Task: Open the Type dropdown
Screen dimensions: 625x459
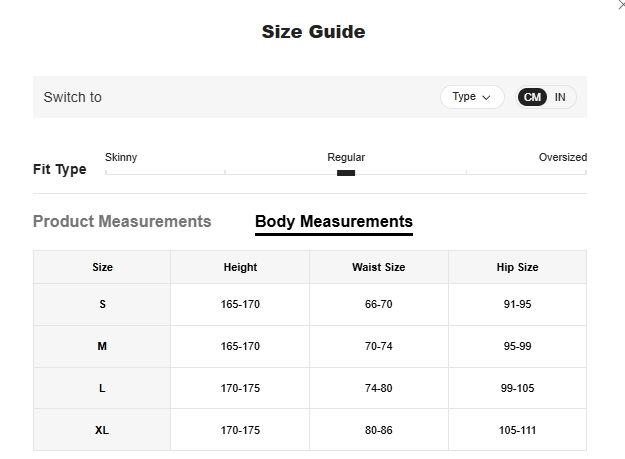Action: point(472,97)
